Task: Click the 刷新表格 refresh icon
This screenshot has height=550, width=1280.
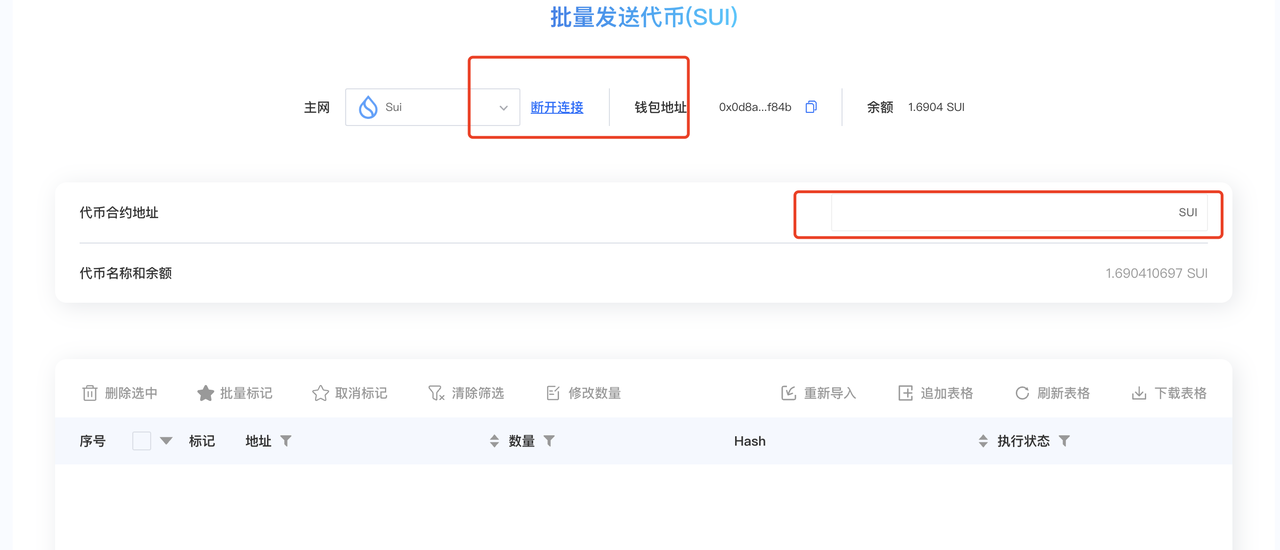Action: [1022, 393]
